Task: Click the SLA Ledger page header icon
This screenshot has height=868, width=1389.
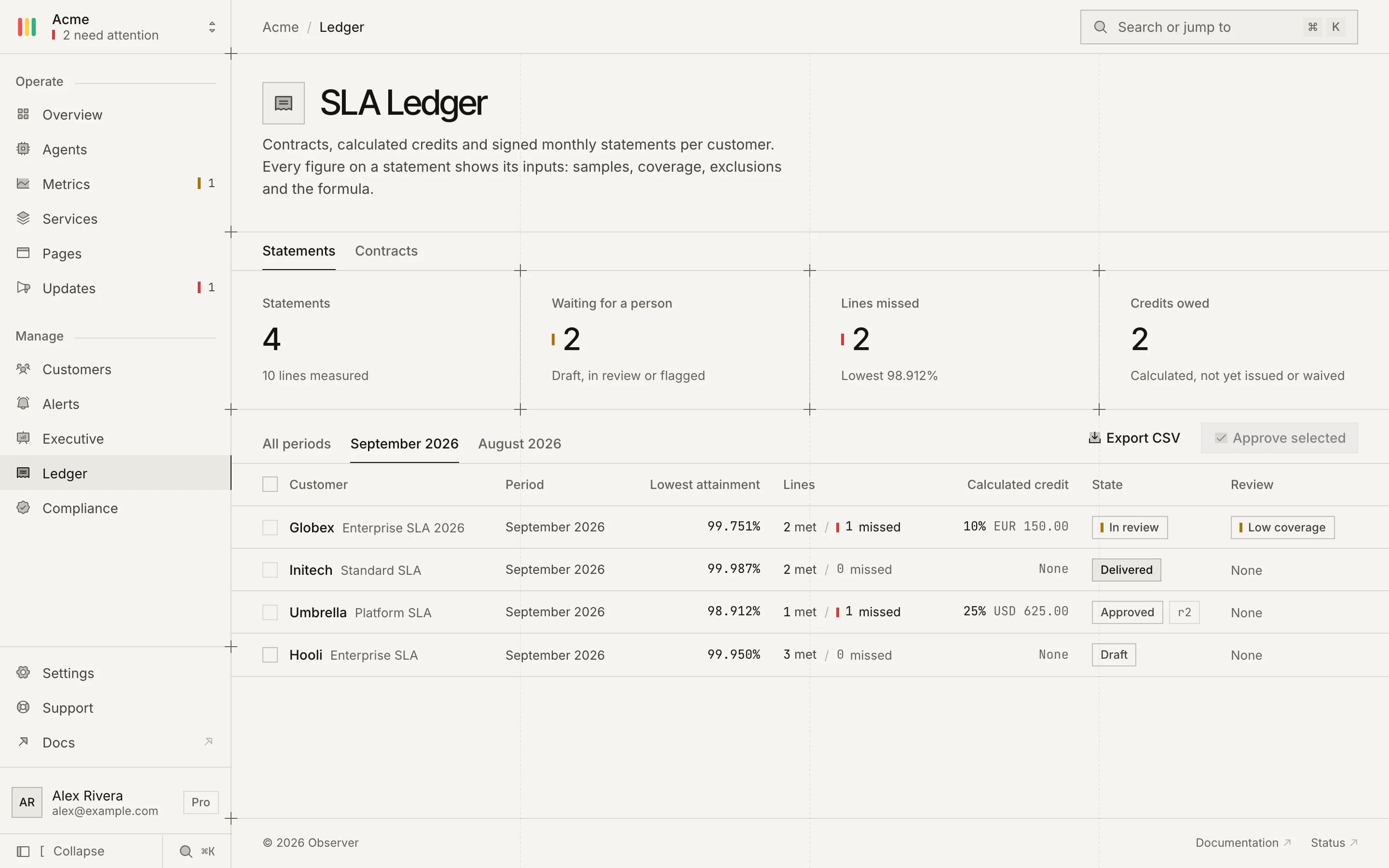Action: tap(284, 103)
